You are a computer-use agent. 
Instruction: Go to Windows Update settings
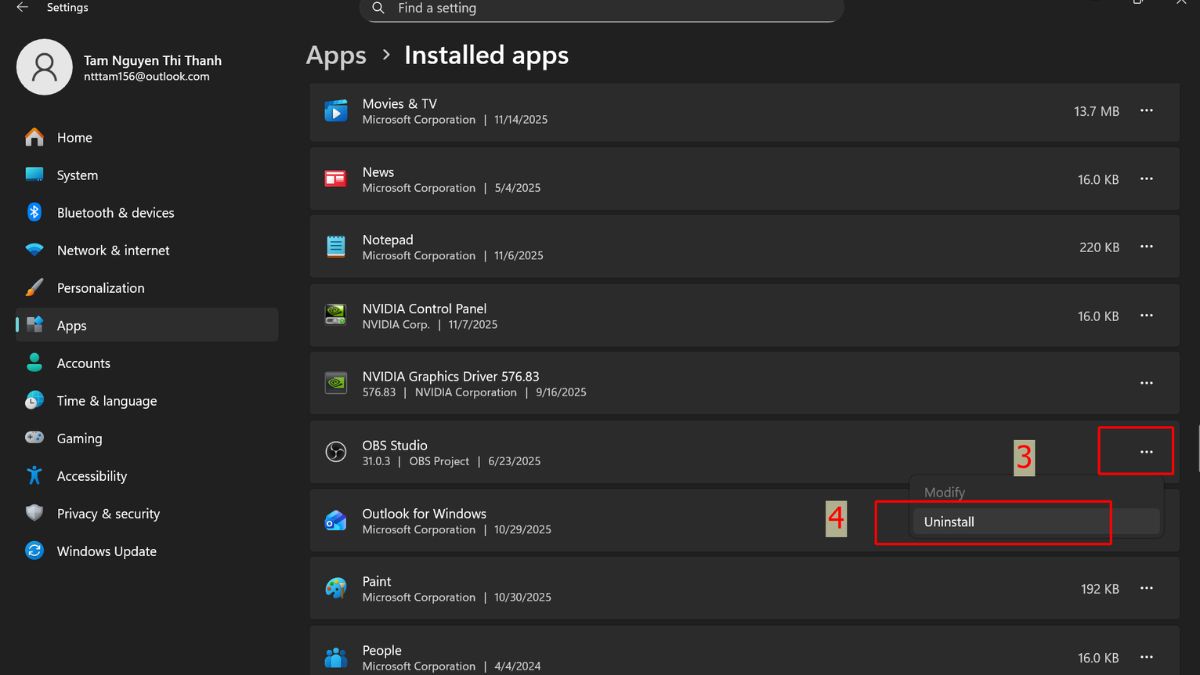[106, 551]
